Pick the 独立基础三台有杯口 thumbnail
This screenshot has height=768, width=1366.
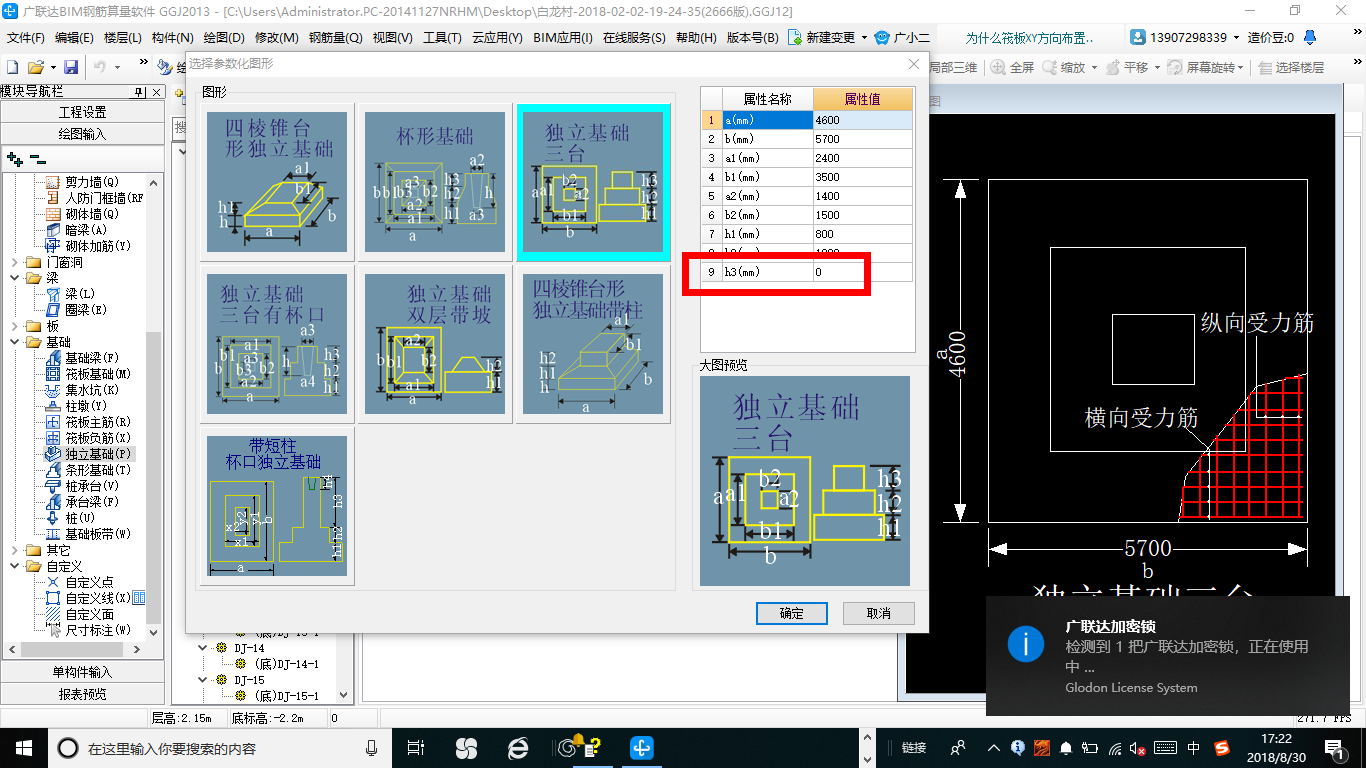click(277, 345)
